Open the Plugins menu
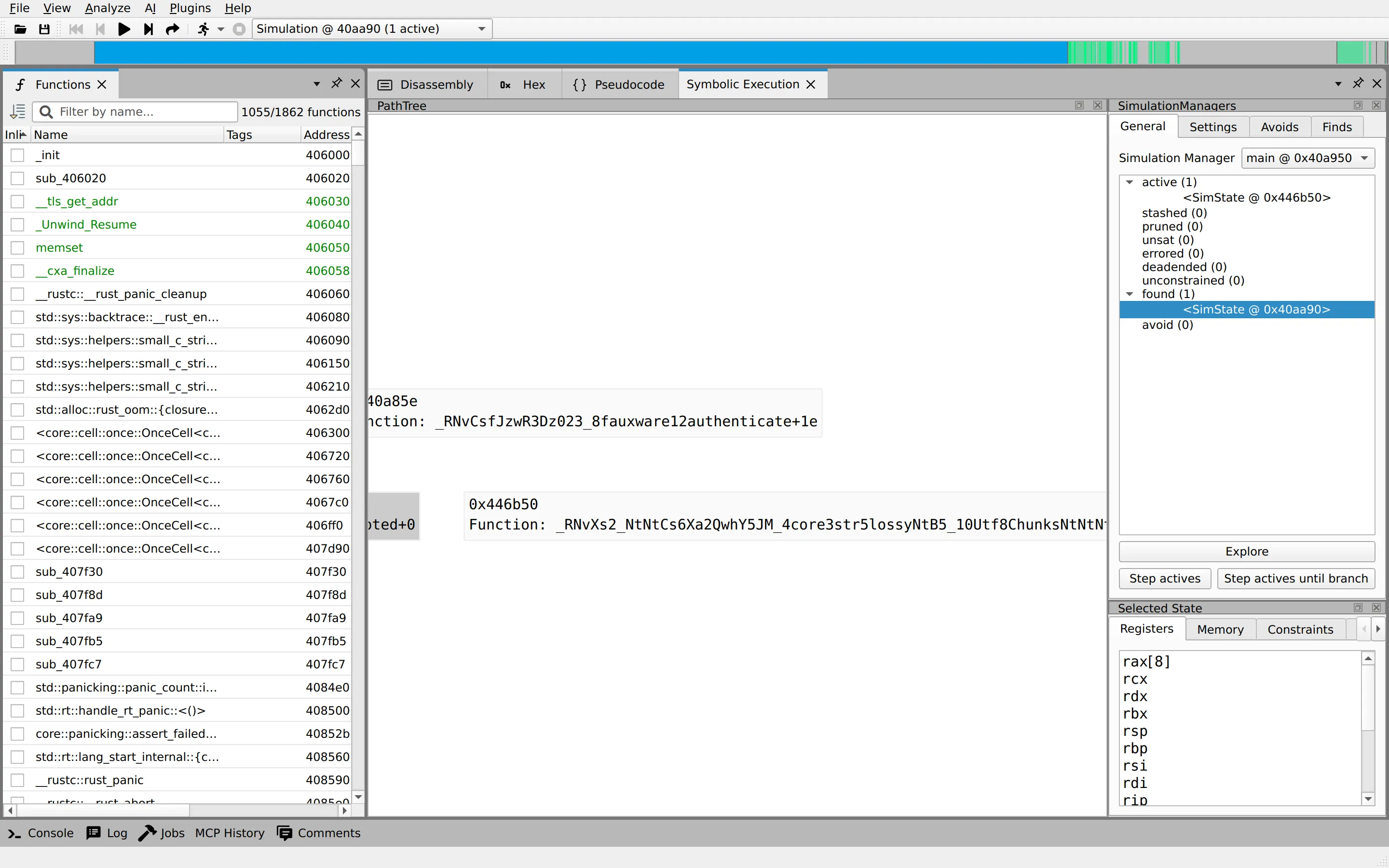 (x=190, y=8)
